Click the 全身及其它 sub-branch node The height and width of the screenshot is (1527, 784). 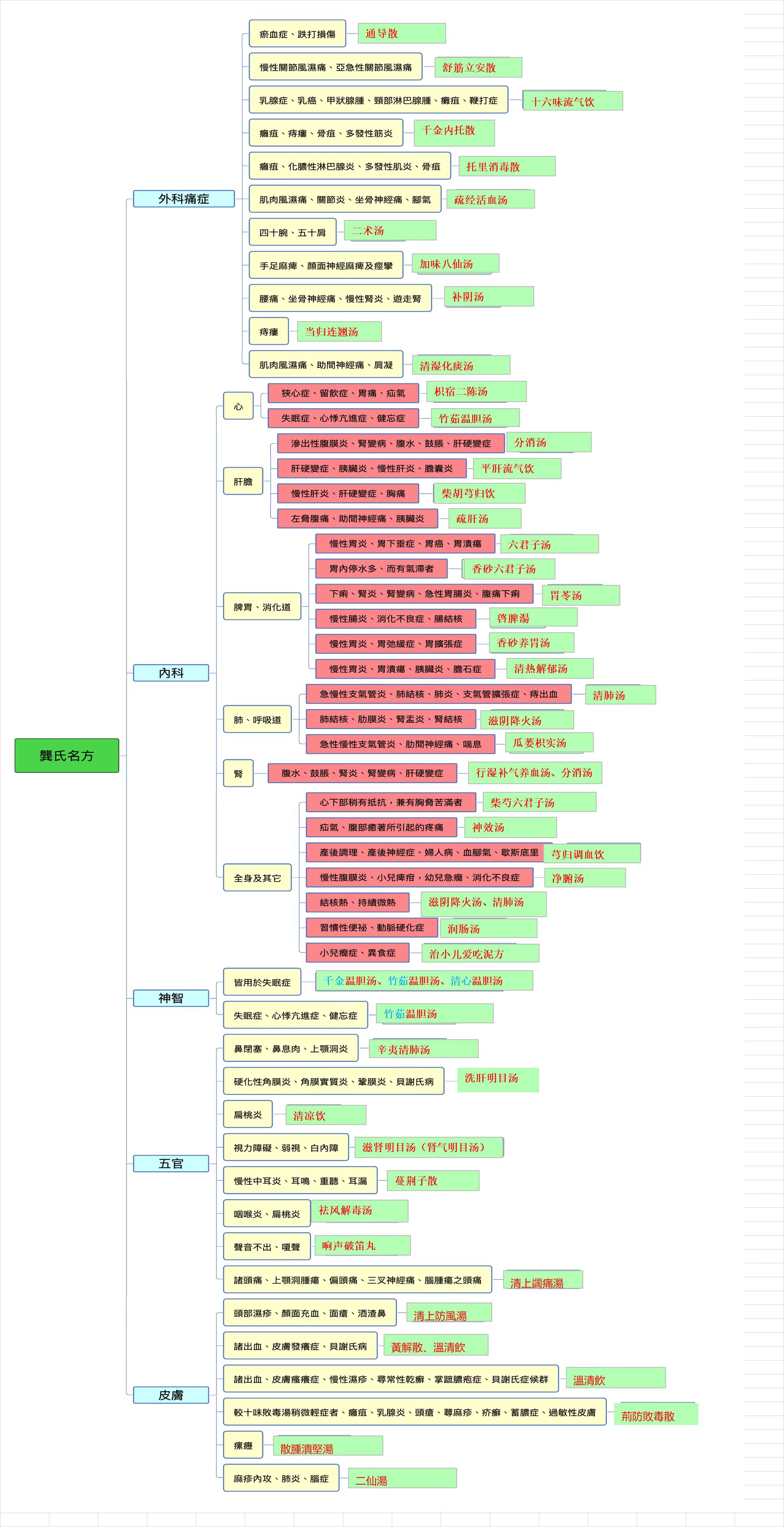tap(257, 877)
